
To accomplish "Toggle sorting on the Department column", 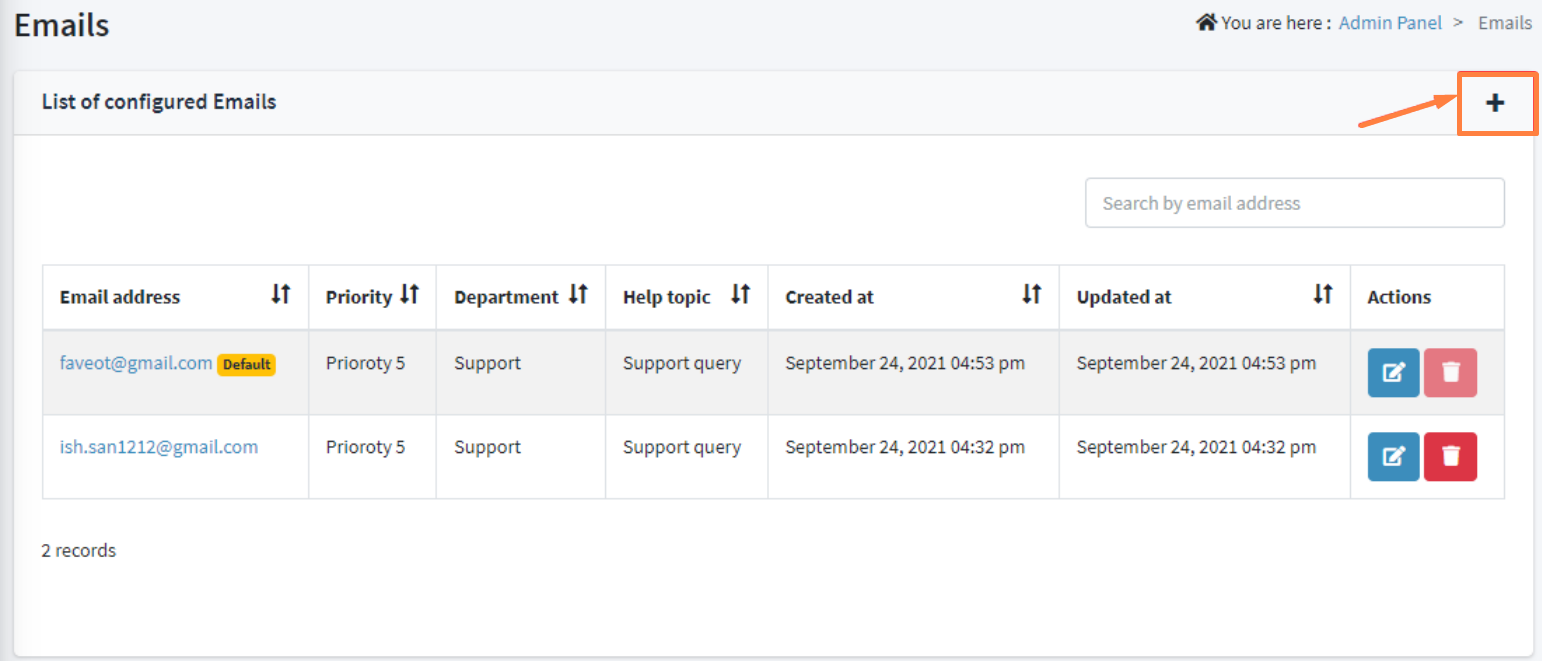I will [x=579, y=293].
